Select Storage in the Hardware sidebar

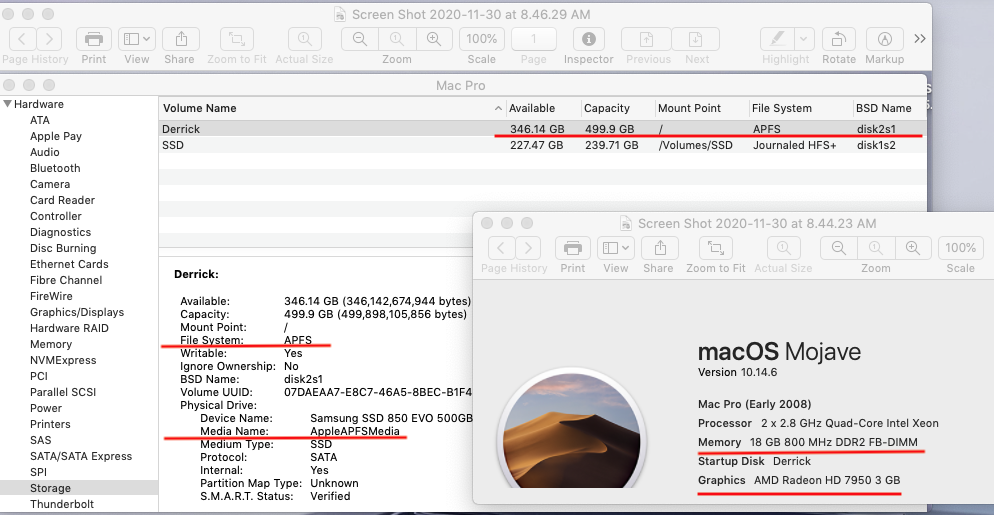(x=50, y=488)
